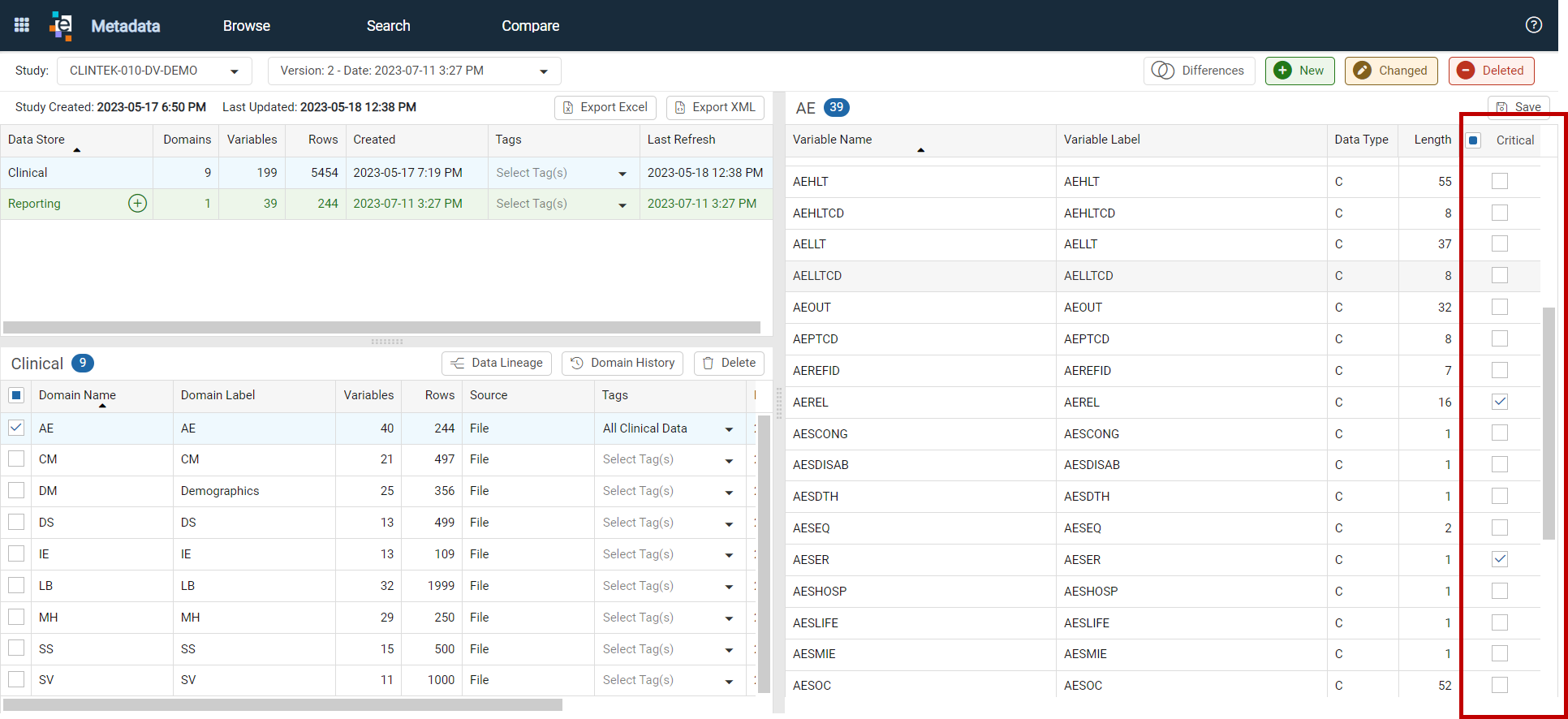Click the variables list vertical scrollbar
This screenshot has width=1568, height=719.
pos(1549,424)
